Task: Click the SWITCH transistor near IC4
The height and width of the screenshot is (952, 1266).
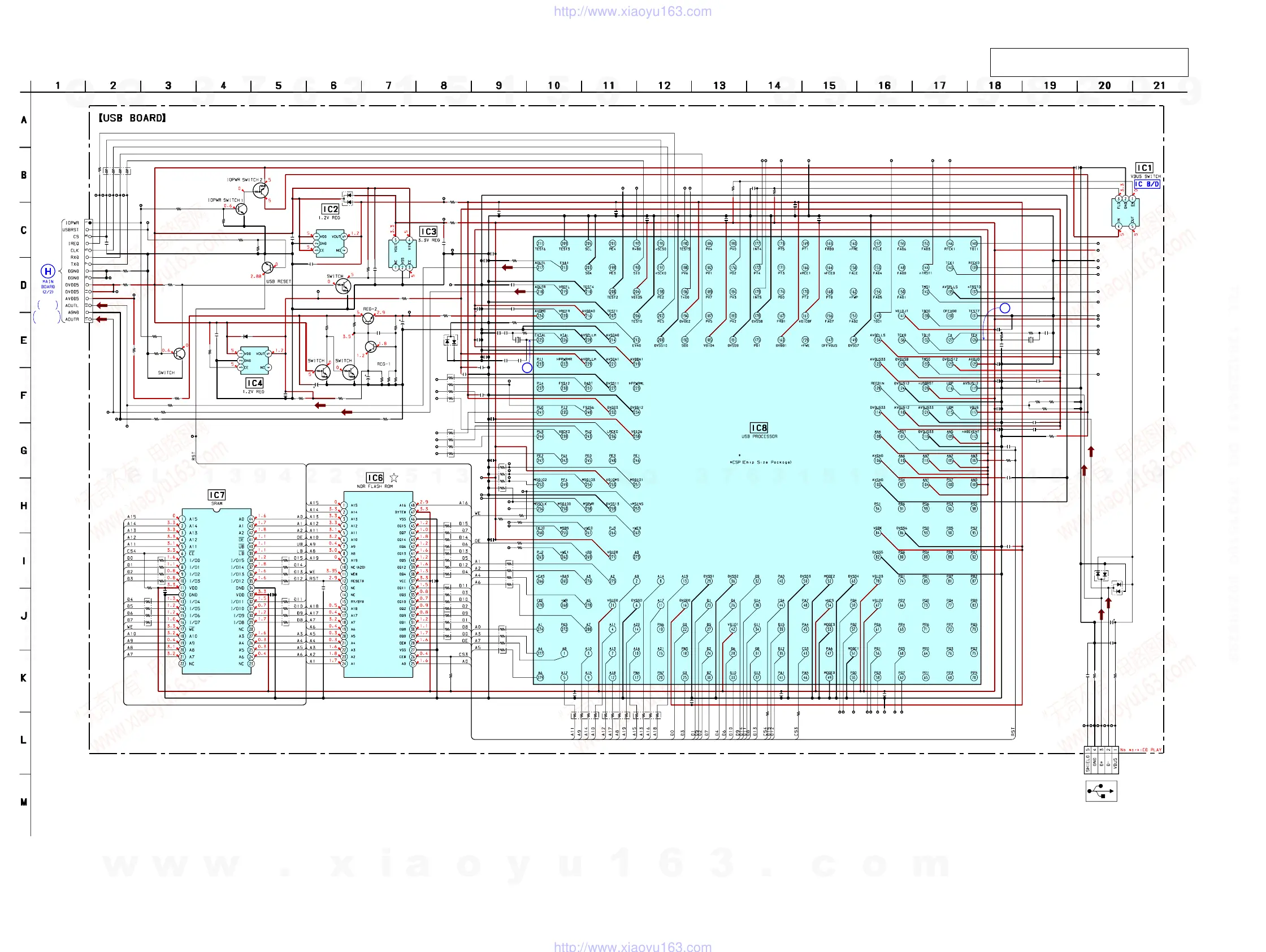Action: 179,353
